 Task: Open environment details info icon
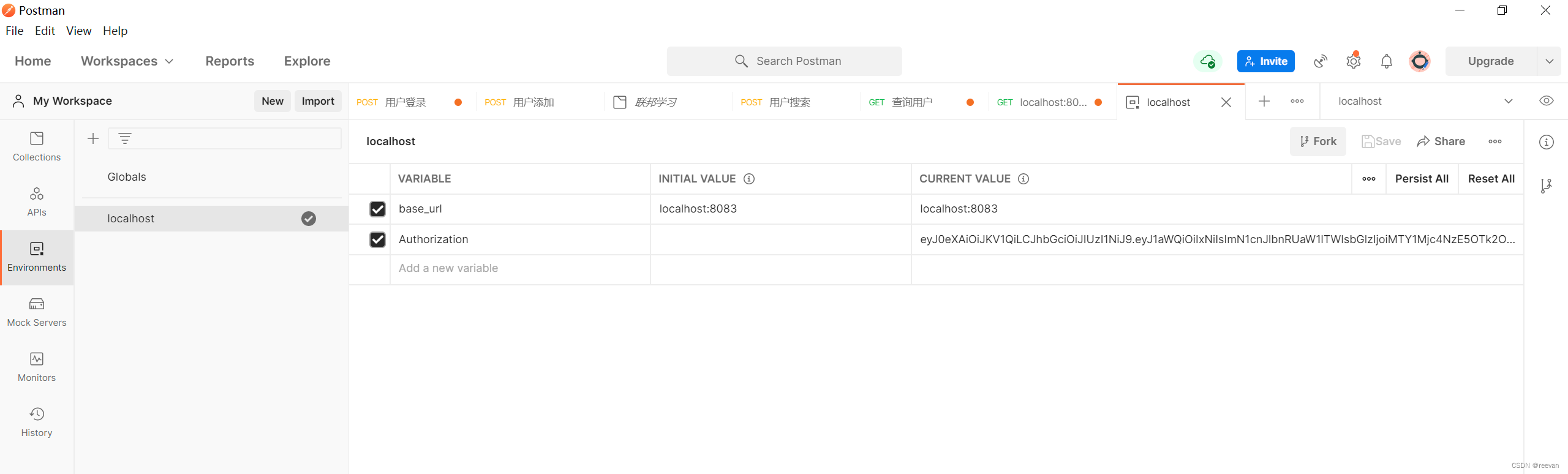[1547, 142]
